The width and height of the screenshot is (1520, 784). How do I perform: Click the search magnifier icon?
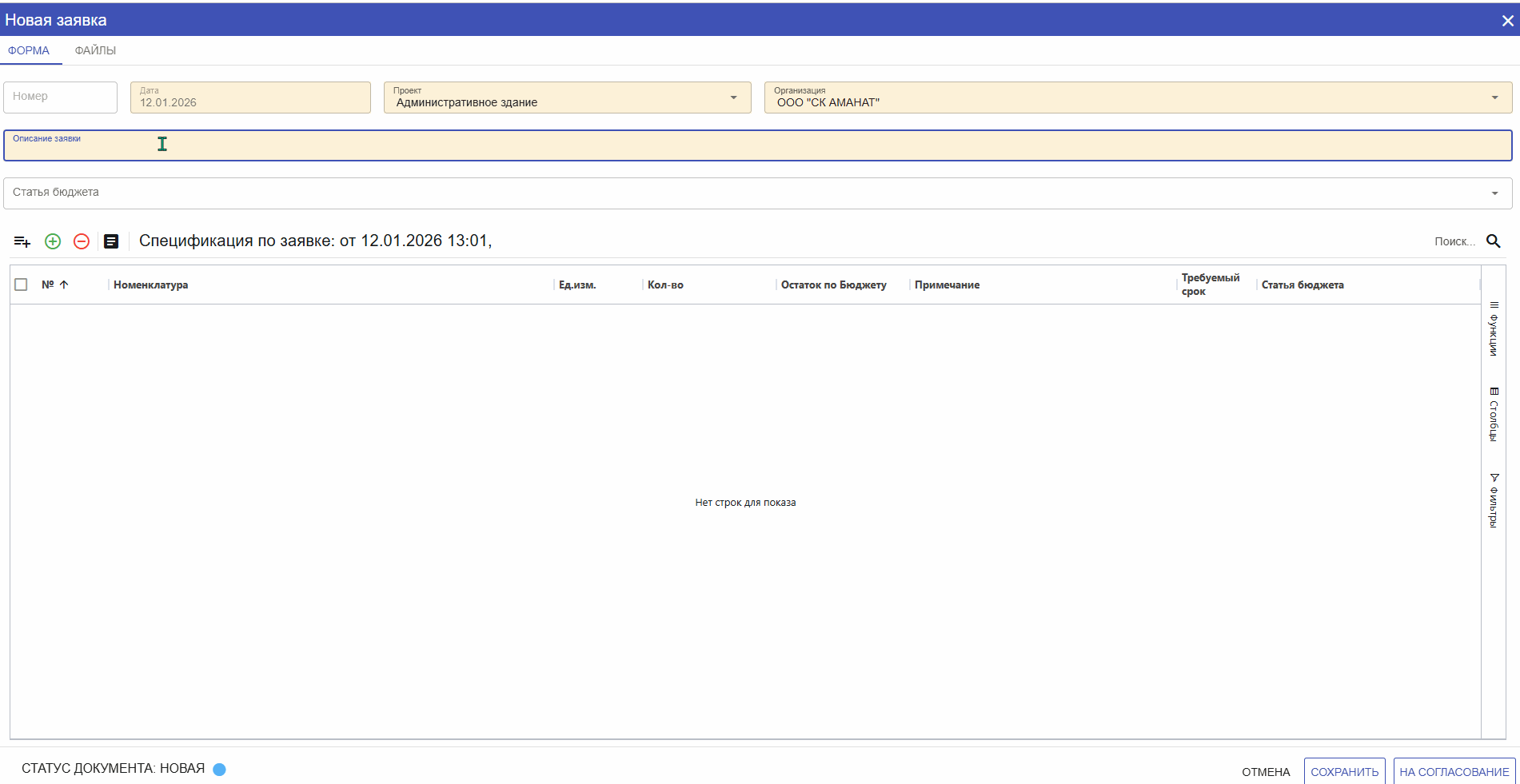click(1493, 241)
